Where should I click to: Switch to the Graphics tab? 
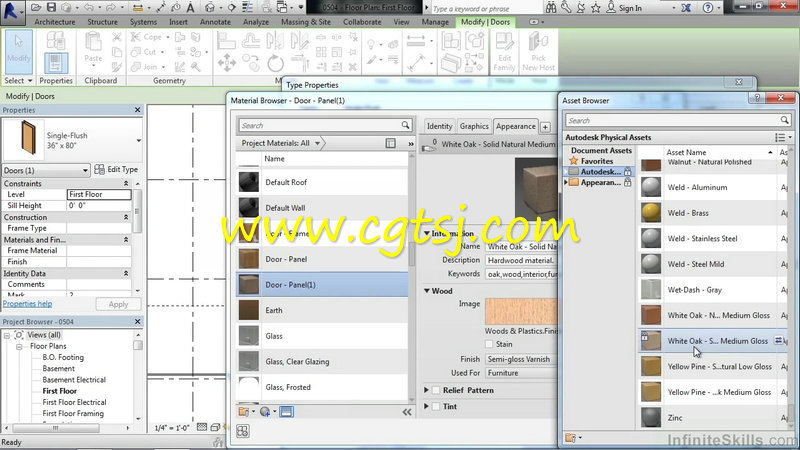474,126
